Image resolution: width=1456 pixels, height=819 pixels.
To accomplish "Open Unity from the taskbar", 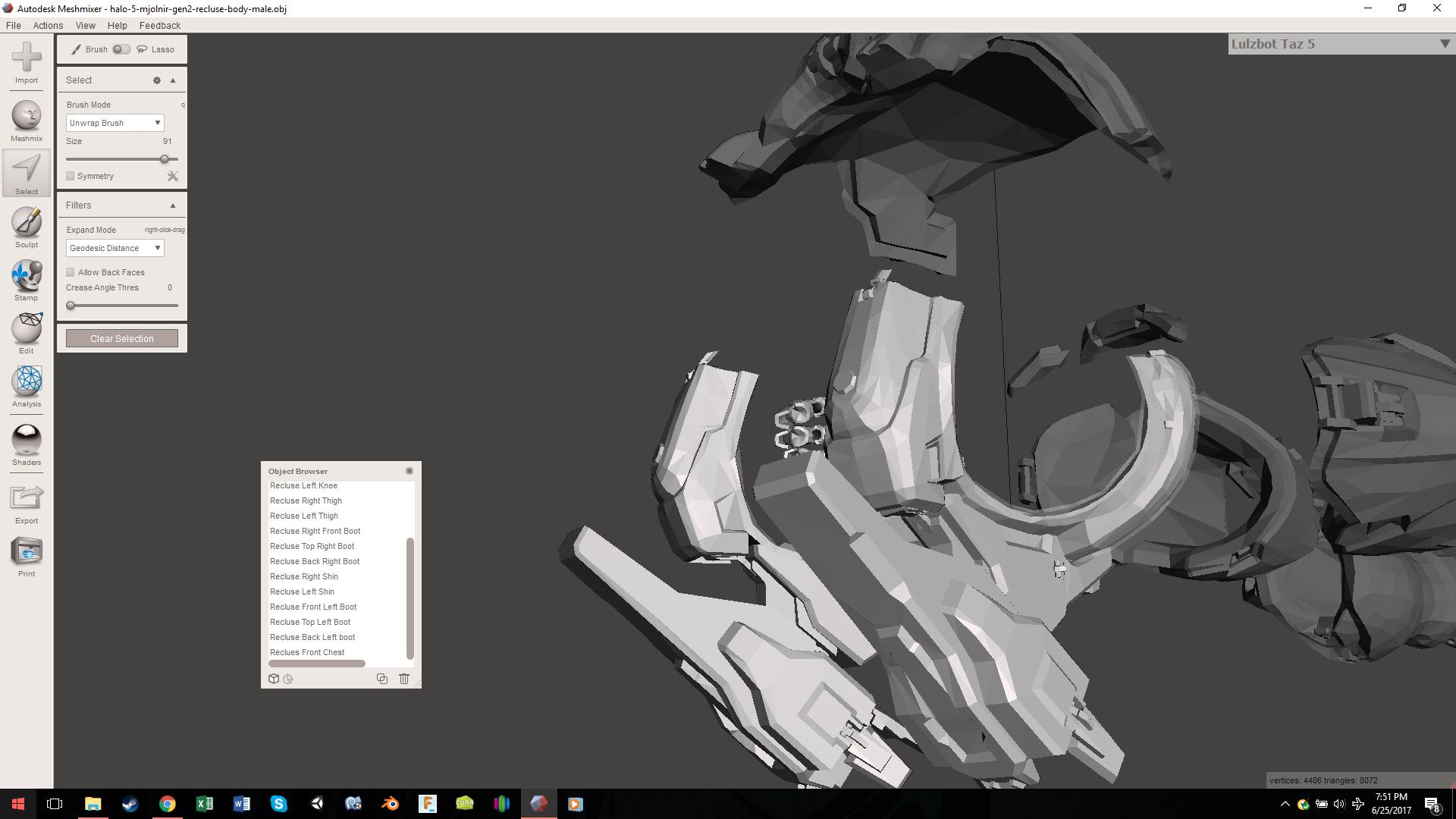I will click(316, 804).
